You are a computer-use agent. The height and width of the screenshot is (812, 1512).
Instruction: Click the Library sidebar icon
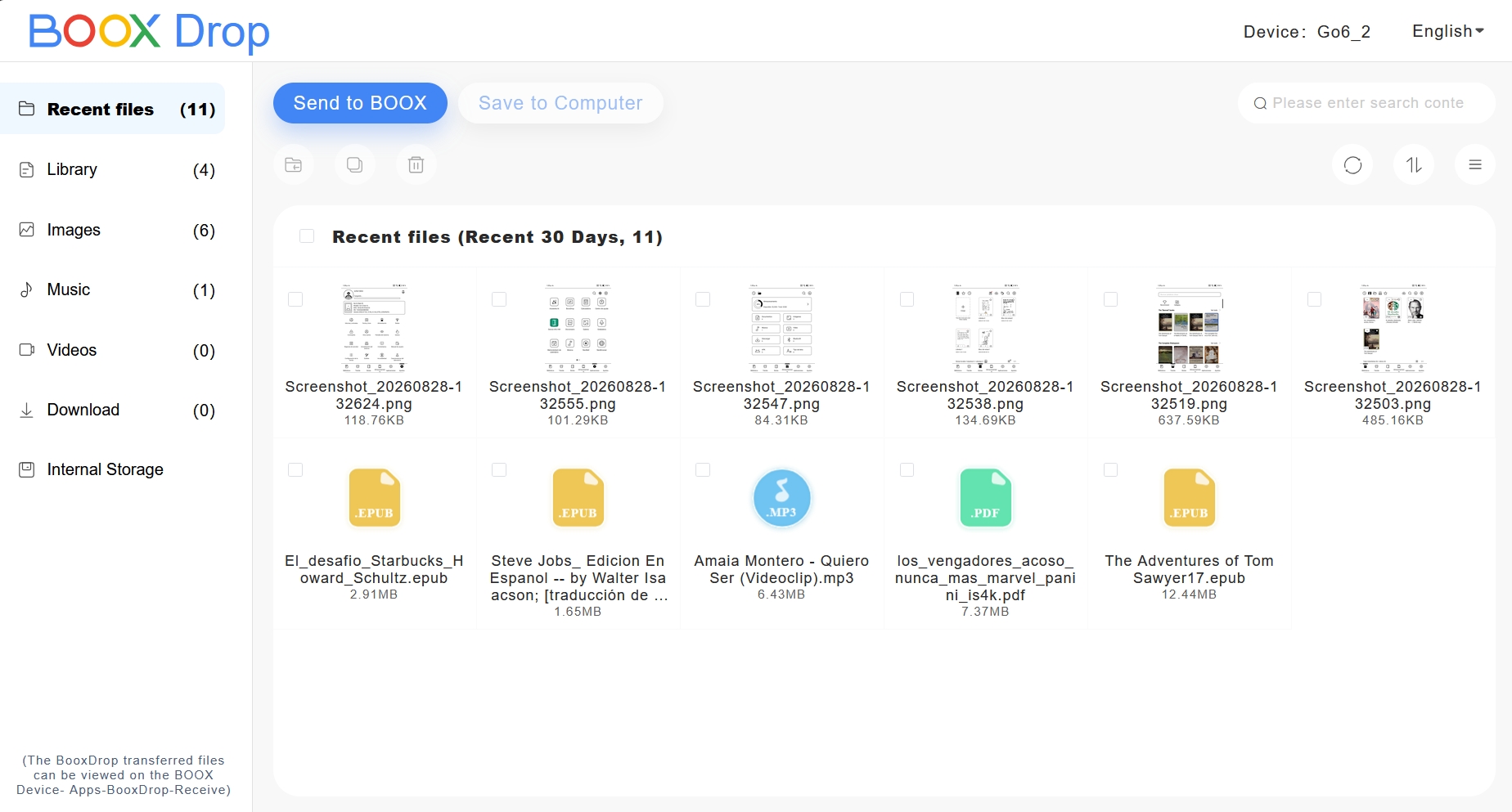pyautogui.click(x=27, y=169)
